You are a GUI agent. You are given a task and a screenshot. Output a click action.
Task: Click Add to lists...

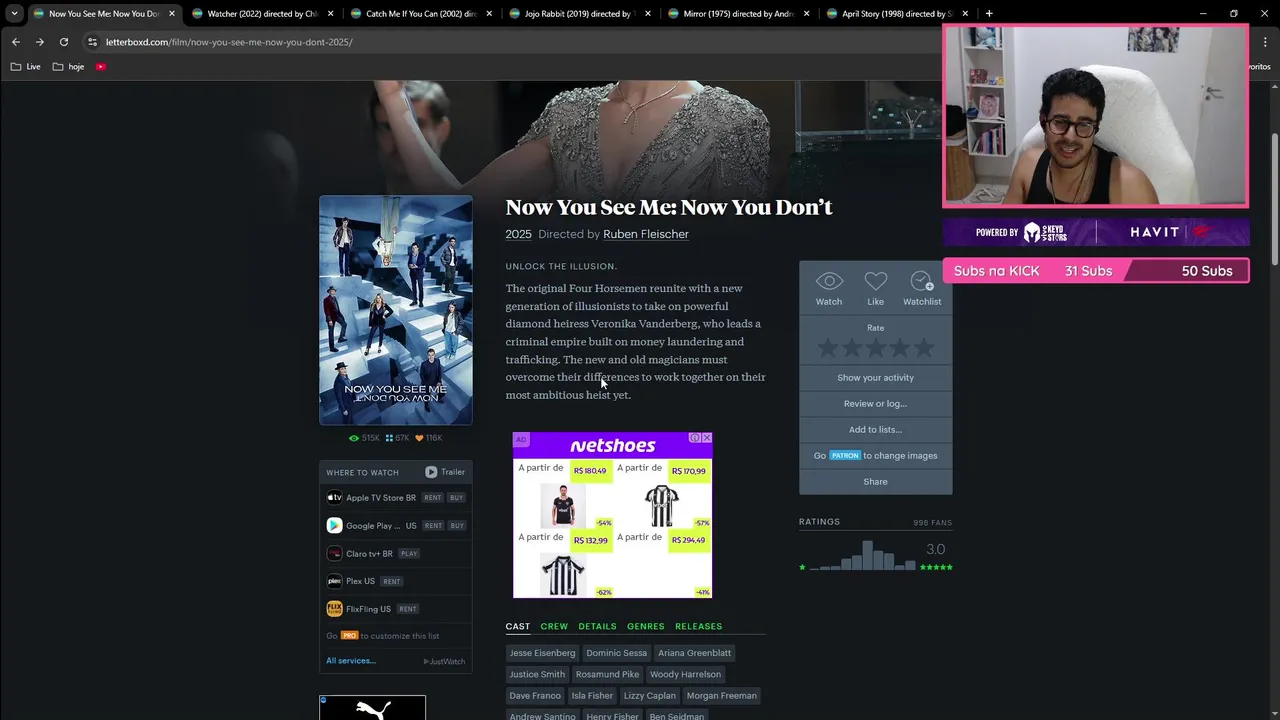click(x=875, y=429)
